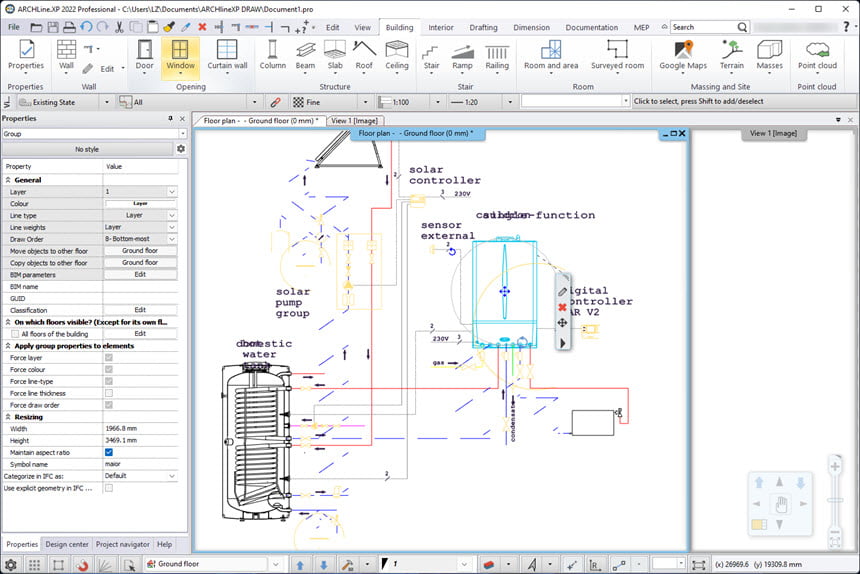The width and height of the screenshot is (860, 574).
Task: Select the Railing tool
Action: (497, 56)
